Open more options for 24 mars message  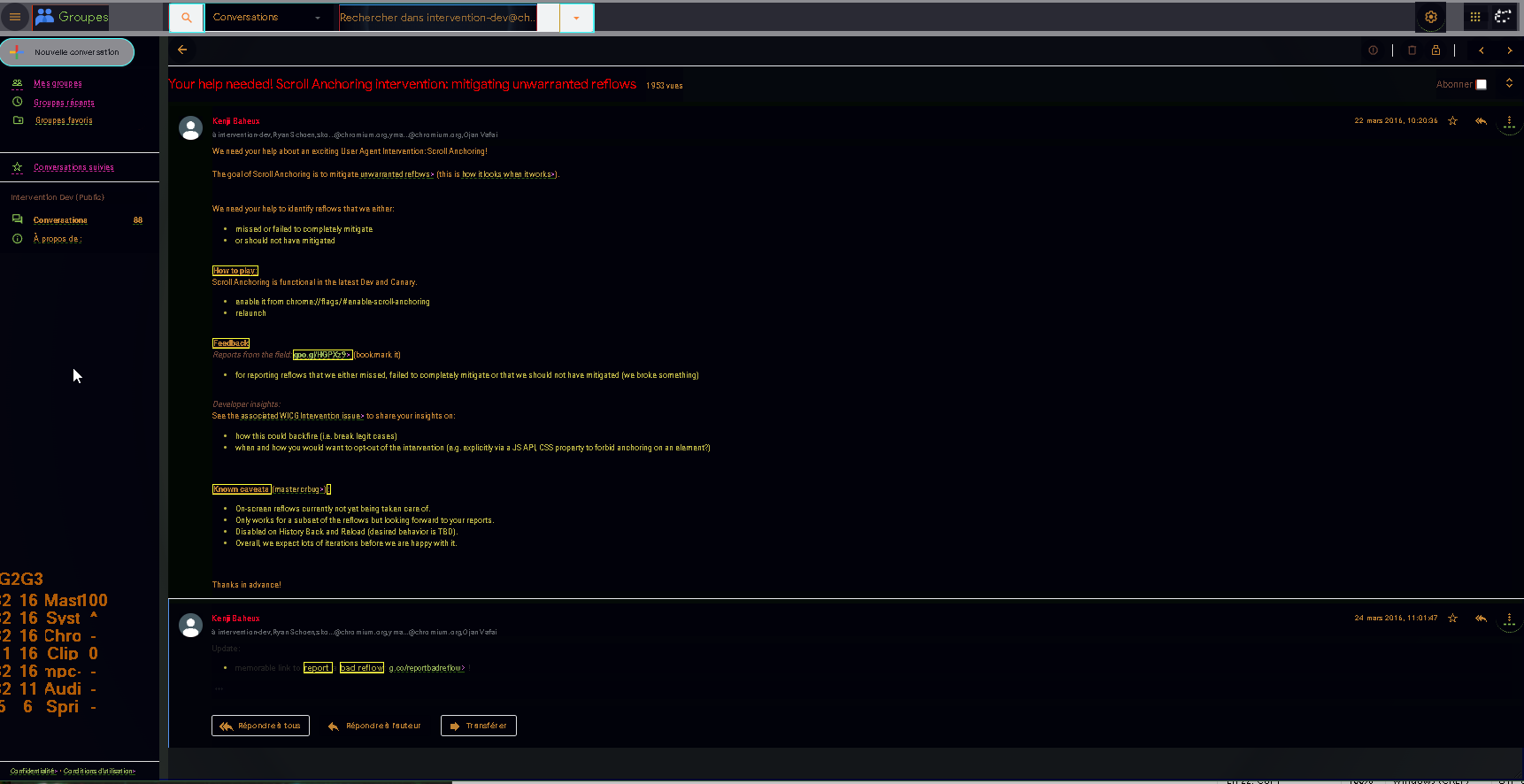click(x=1509, y=620)
